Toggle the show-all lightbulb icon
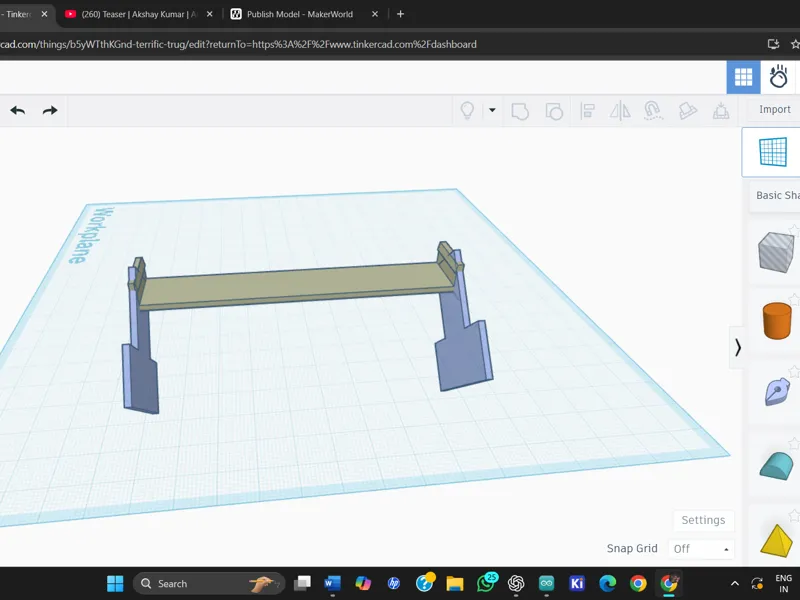 tap(467, 110)
